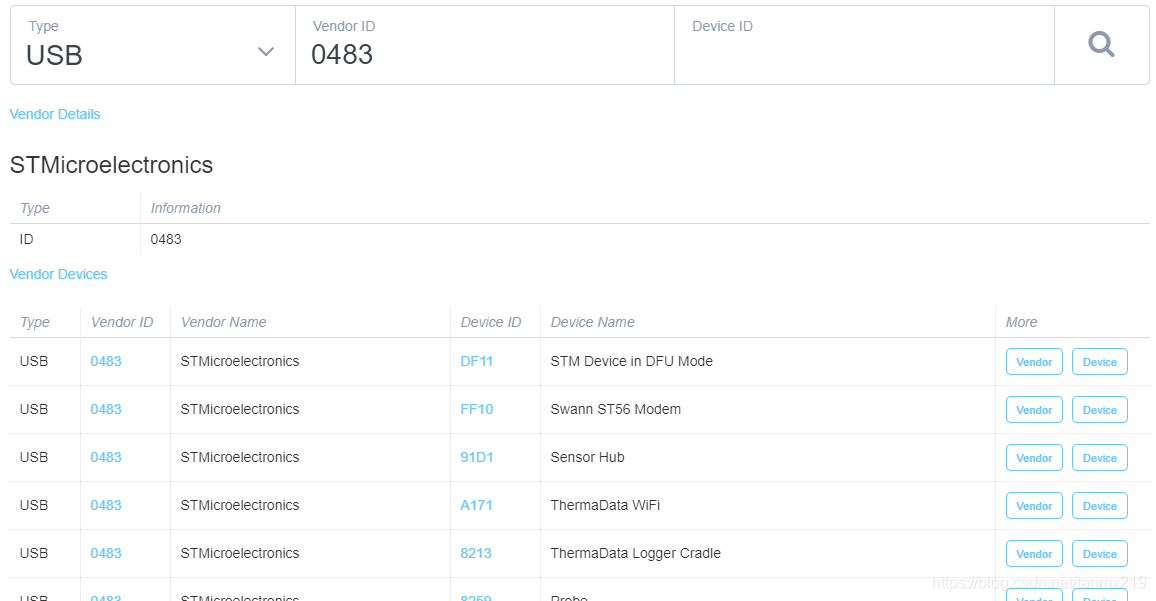Open vendor ID 0483 in 8213 row

pos(105,553)
